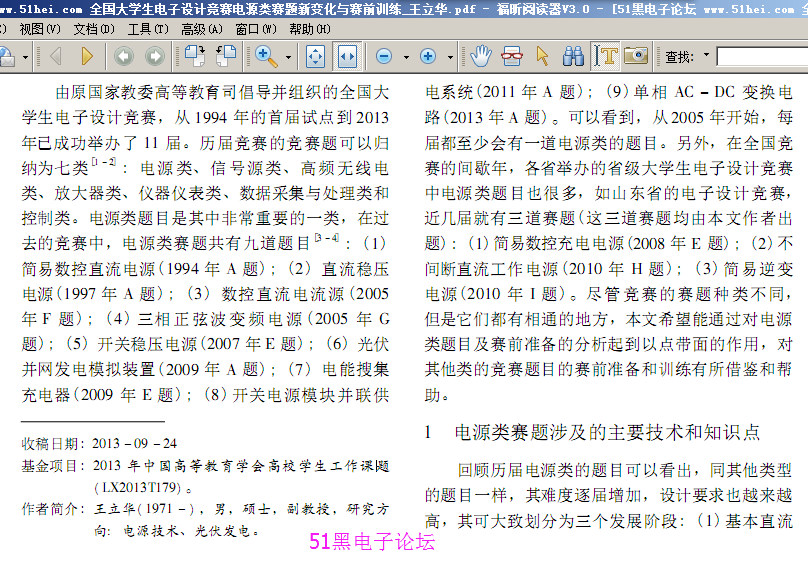Select the arrow pointer tool

pos(543,56)
